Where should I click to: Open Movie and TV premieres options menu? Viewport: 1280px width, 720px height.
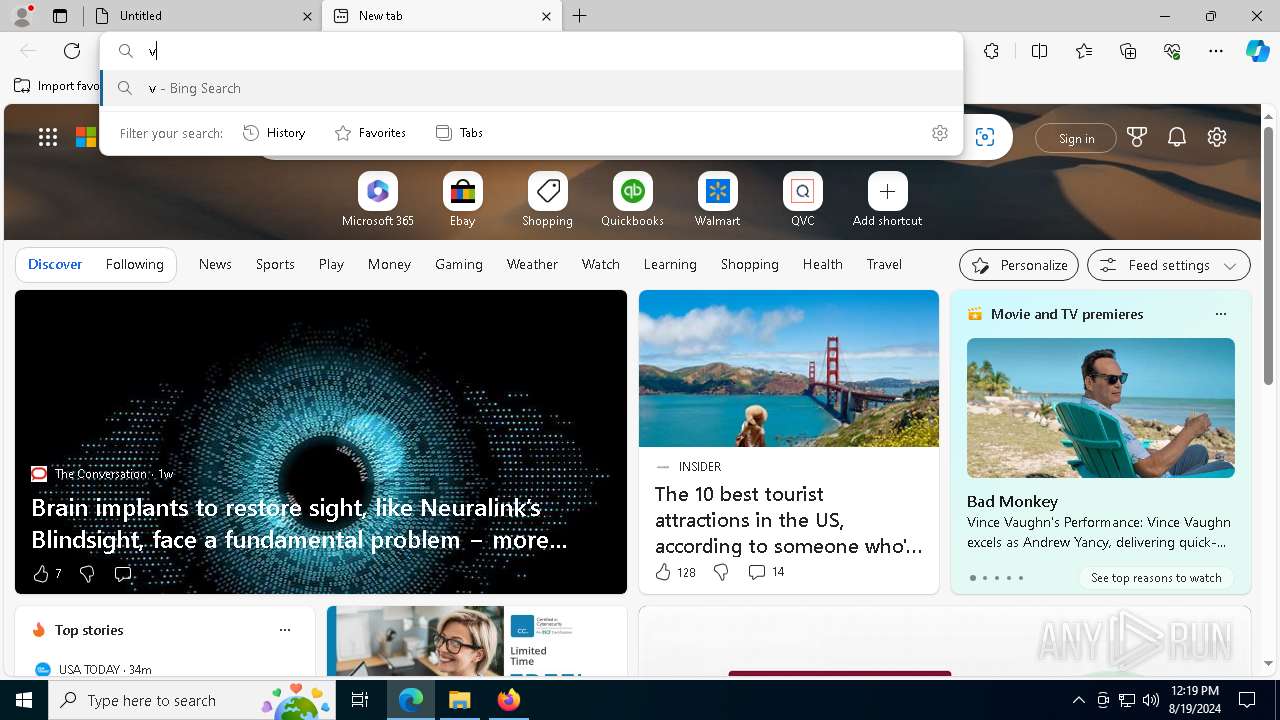[x=1220, y=314]
